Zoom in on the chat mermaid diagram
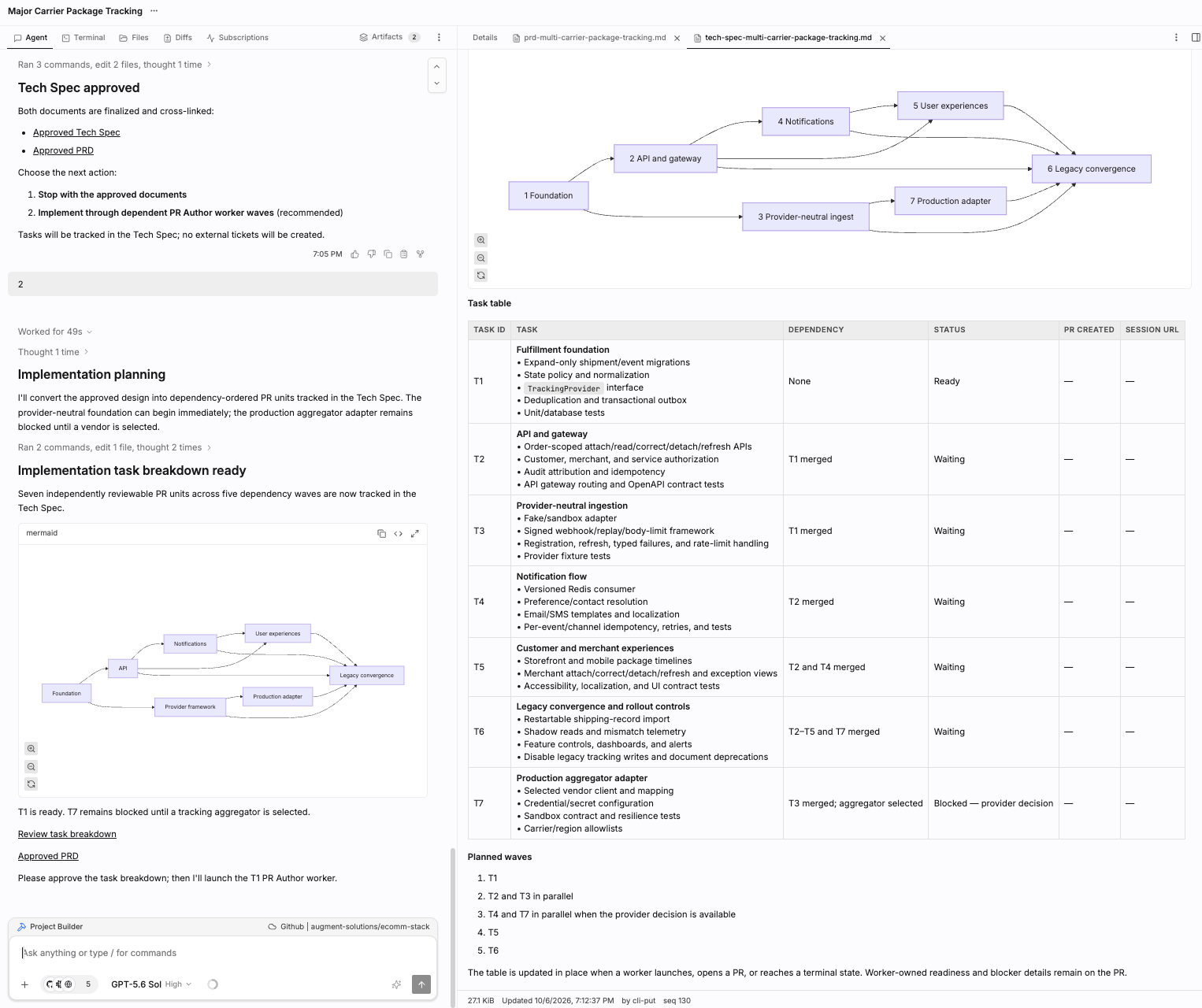The width and height of the screenshot is (1202, 1008). (x=32, y=749)
